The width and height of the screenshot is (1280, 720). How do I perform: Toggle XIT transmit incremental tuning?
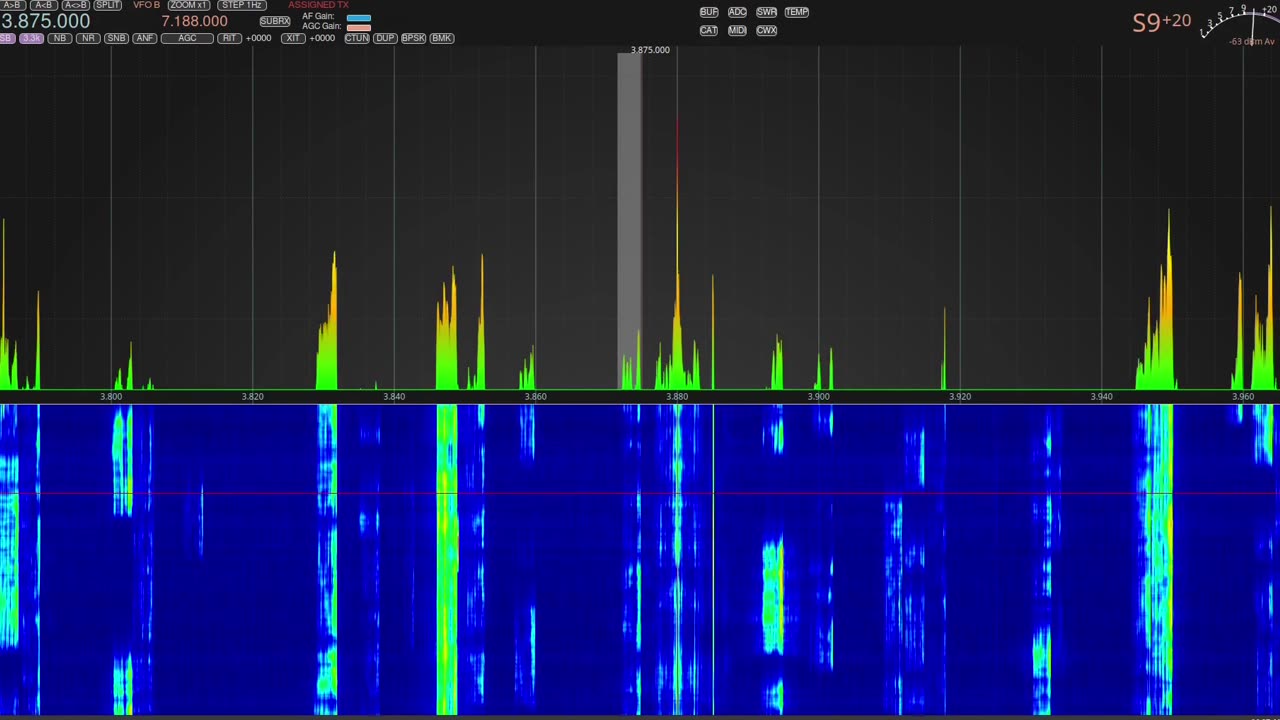[292, 38]
